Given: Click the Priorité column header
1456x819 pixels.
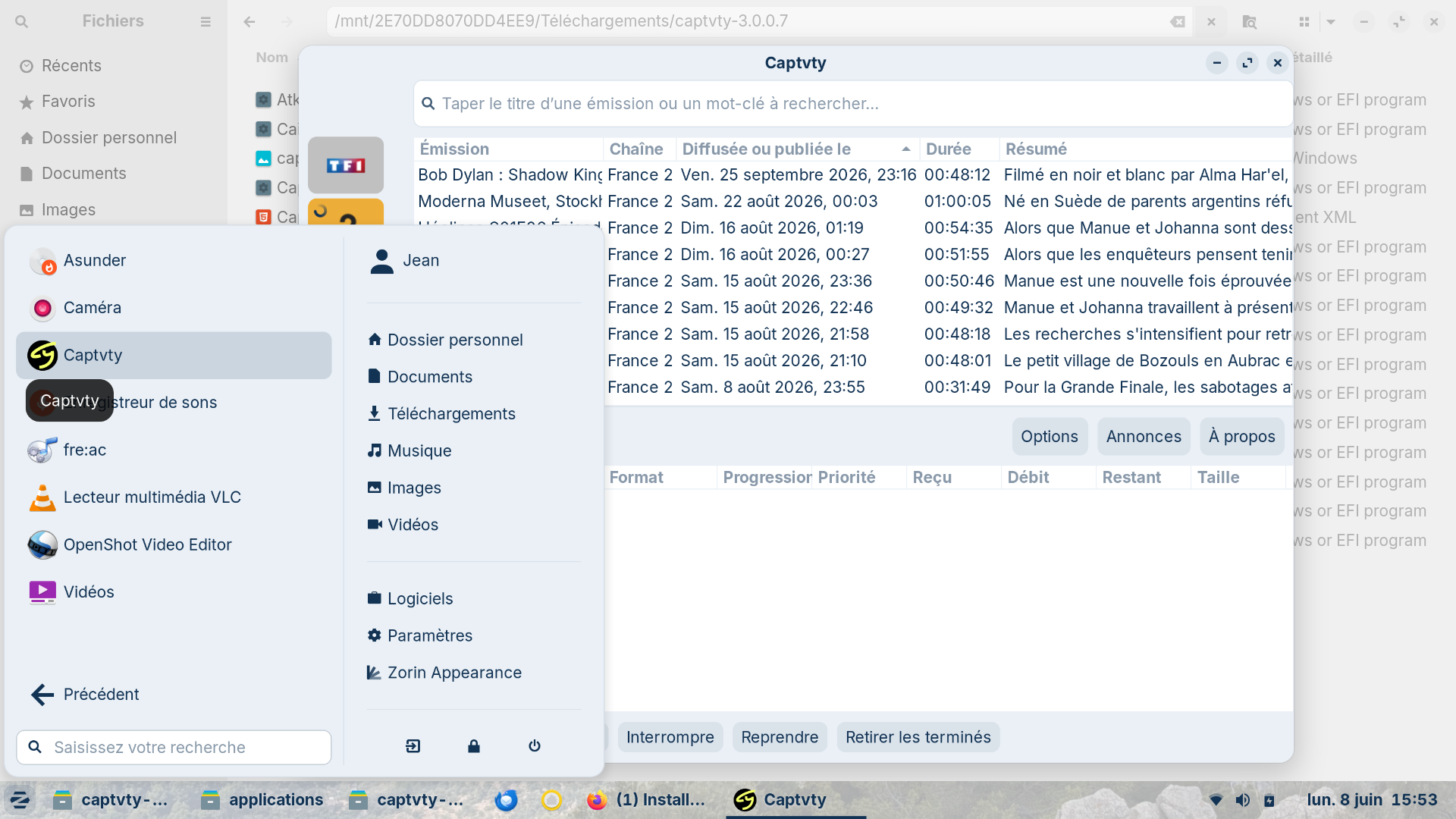Looking at the screenshot, I should [x=859, y=478].
